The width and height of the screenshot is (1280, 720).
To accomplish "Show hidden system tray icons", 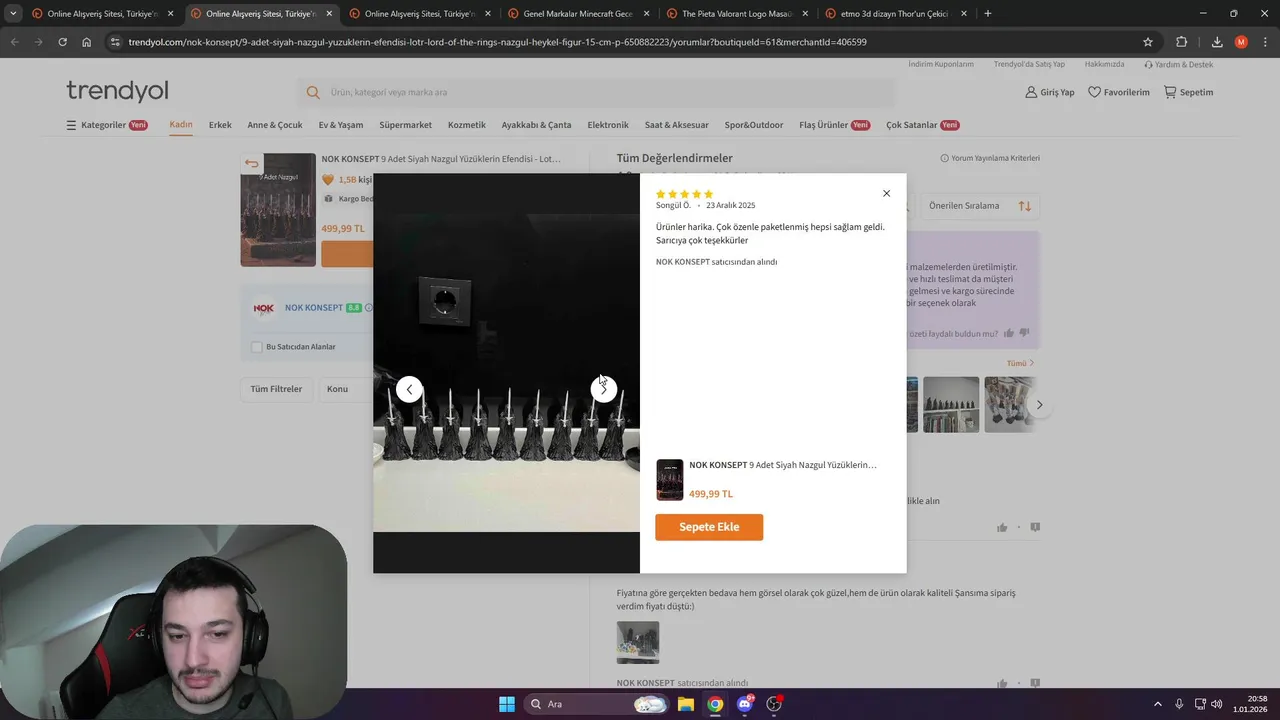I will (x=1158, y=704).
